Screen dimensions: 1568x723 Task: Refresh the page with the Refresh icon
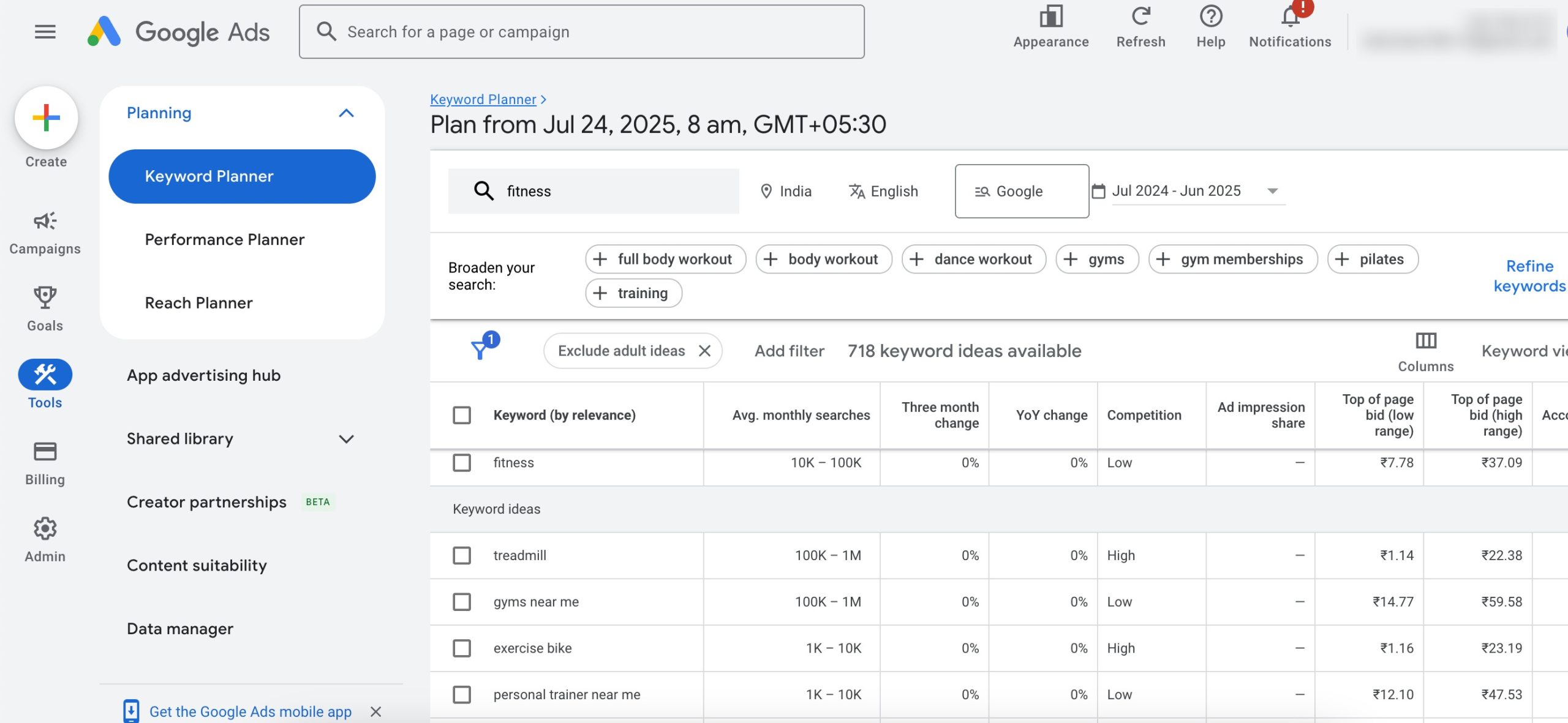pos(1140,17)
